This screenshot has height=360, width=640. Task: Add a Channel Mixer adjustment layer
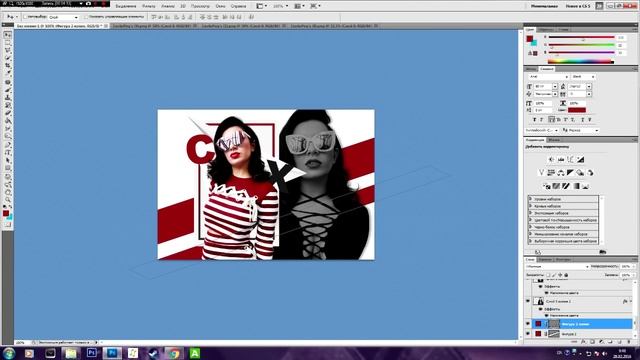click(x=590, y=173)
